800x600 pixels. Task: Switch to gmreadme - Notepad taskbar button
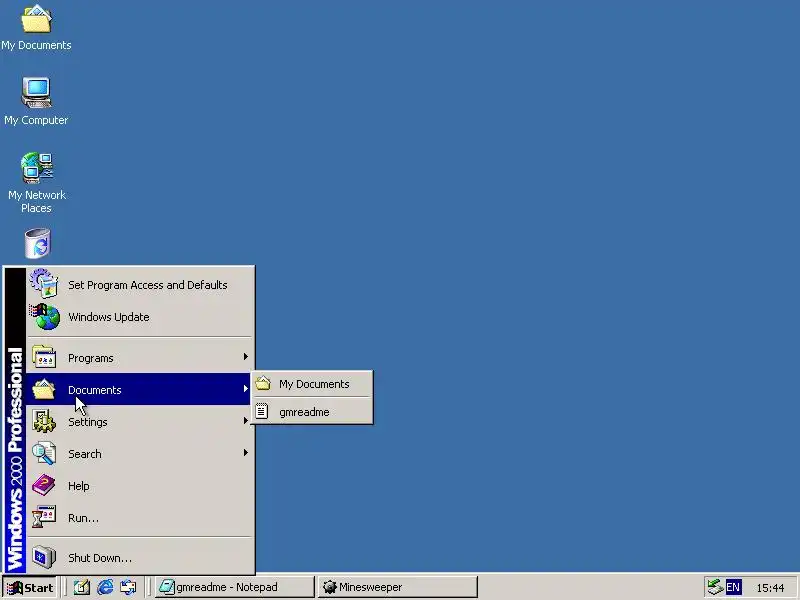pyautogui.click(x=234, y=587)
